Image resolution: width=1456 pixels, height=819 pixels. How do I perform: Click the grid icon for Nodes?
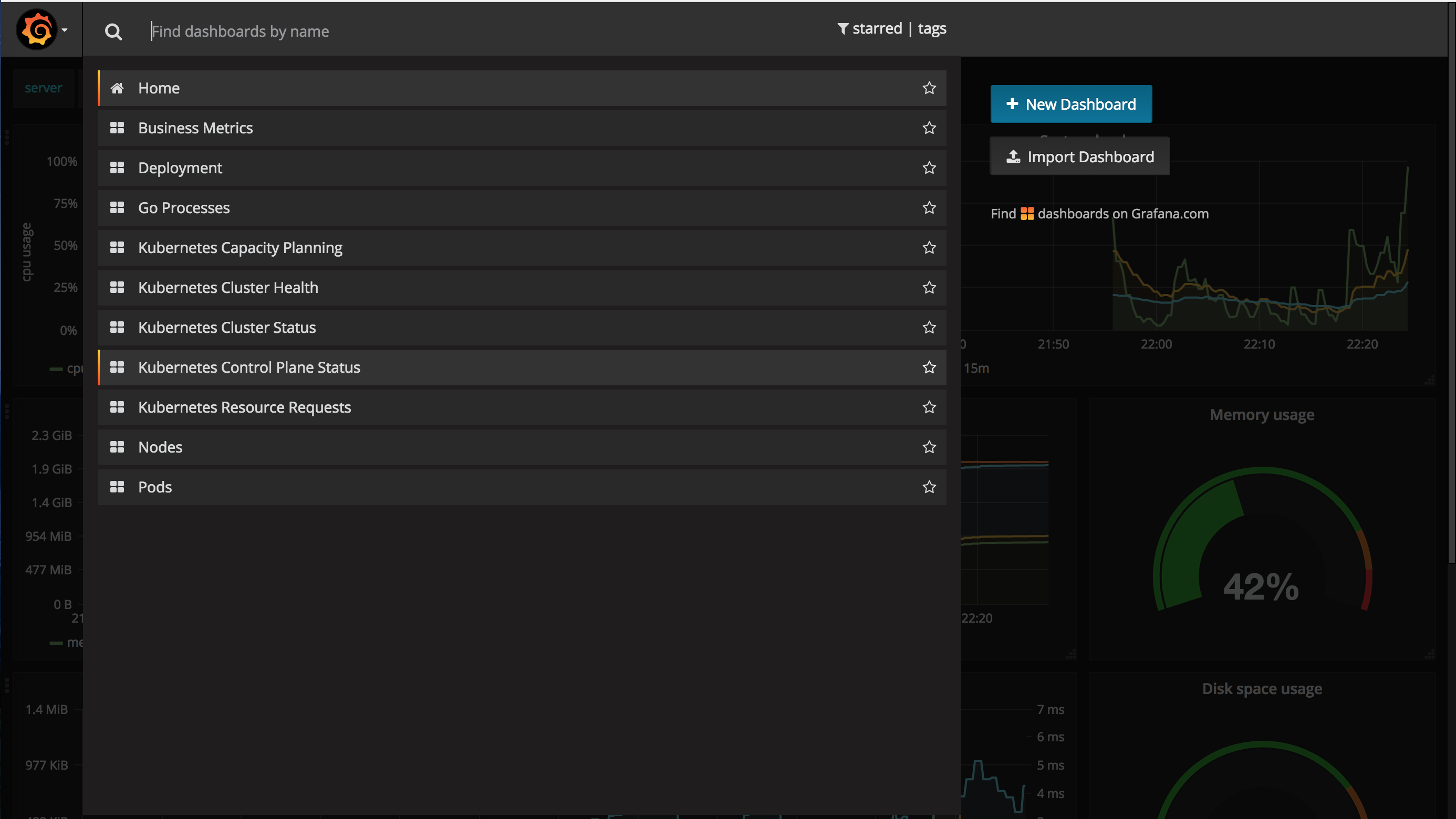pyautogui.click(x=117, y=447)
